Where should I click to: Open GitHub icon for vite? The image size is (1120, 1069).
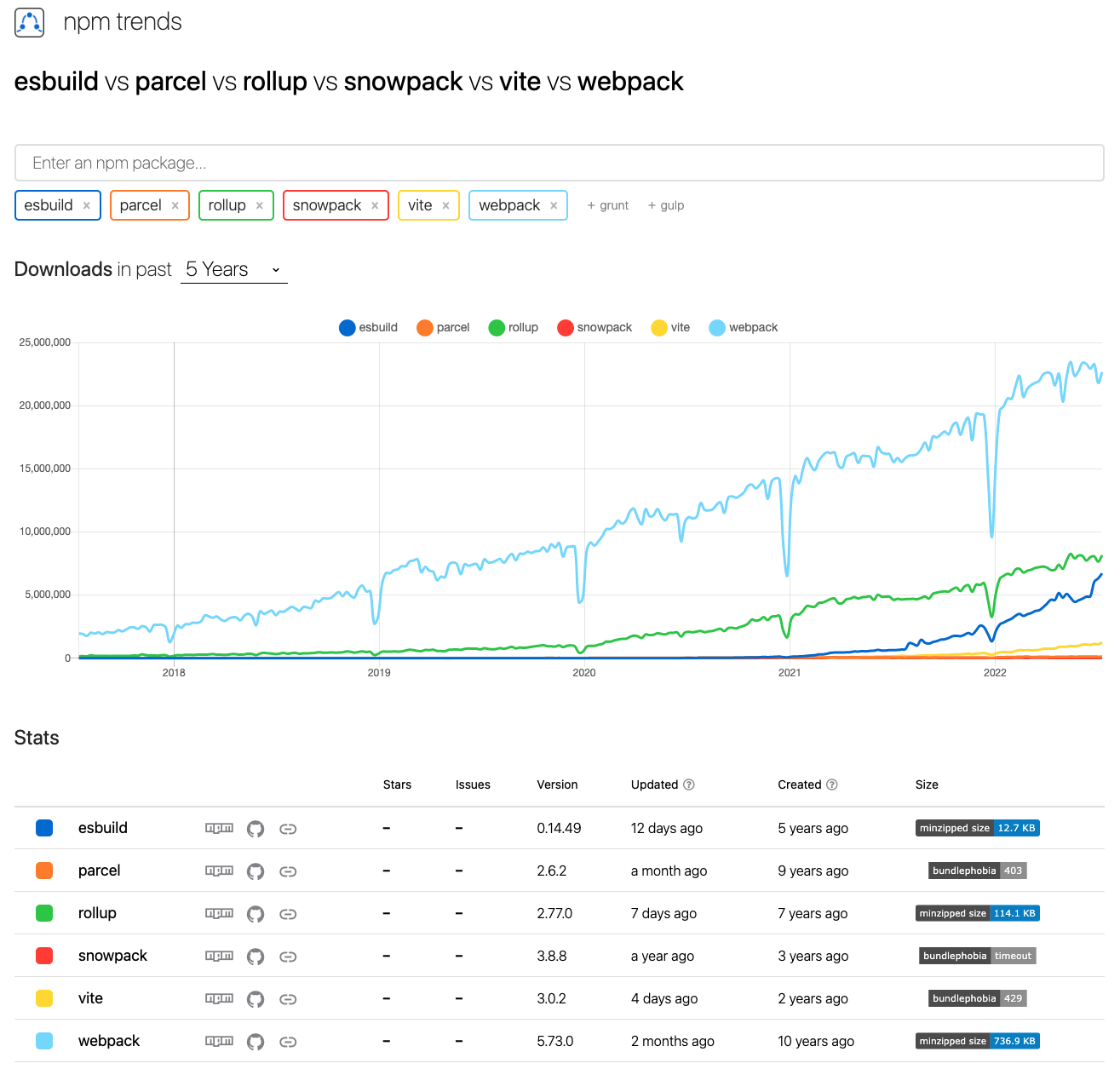tap(256, 999)
